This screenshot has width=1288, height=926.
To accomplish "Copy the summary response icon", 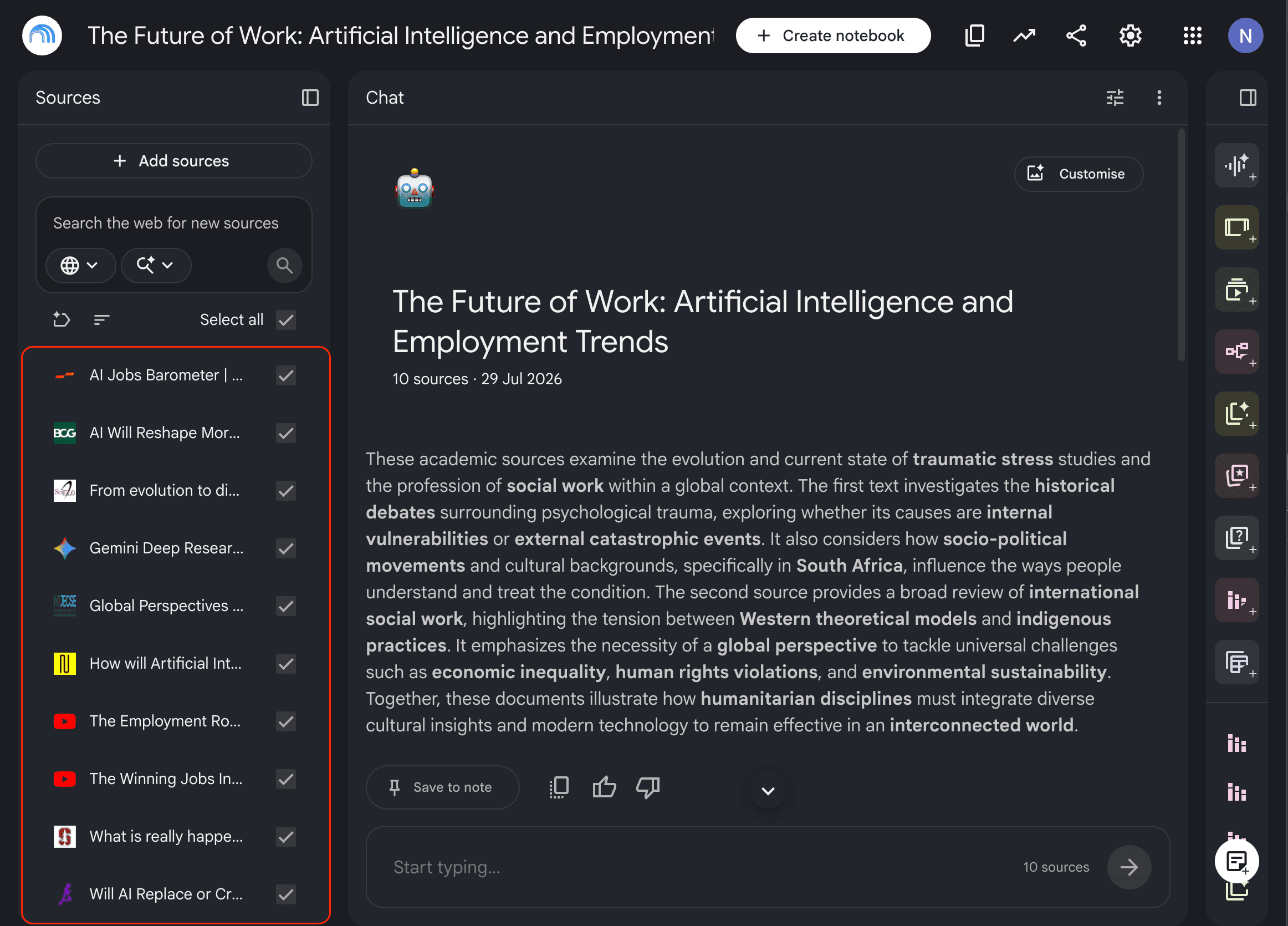I will (x=559, y=787).
